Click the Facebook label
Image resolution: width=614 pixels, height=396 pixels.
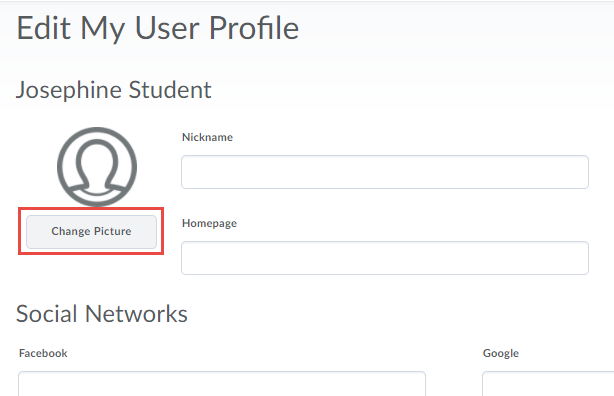(43, 353)
